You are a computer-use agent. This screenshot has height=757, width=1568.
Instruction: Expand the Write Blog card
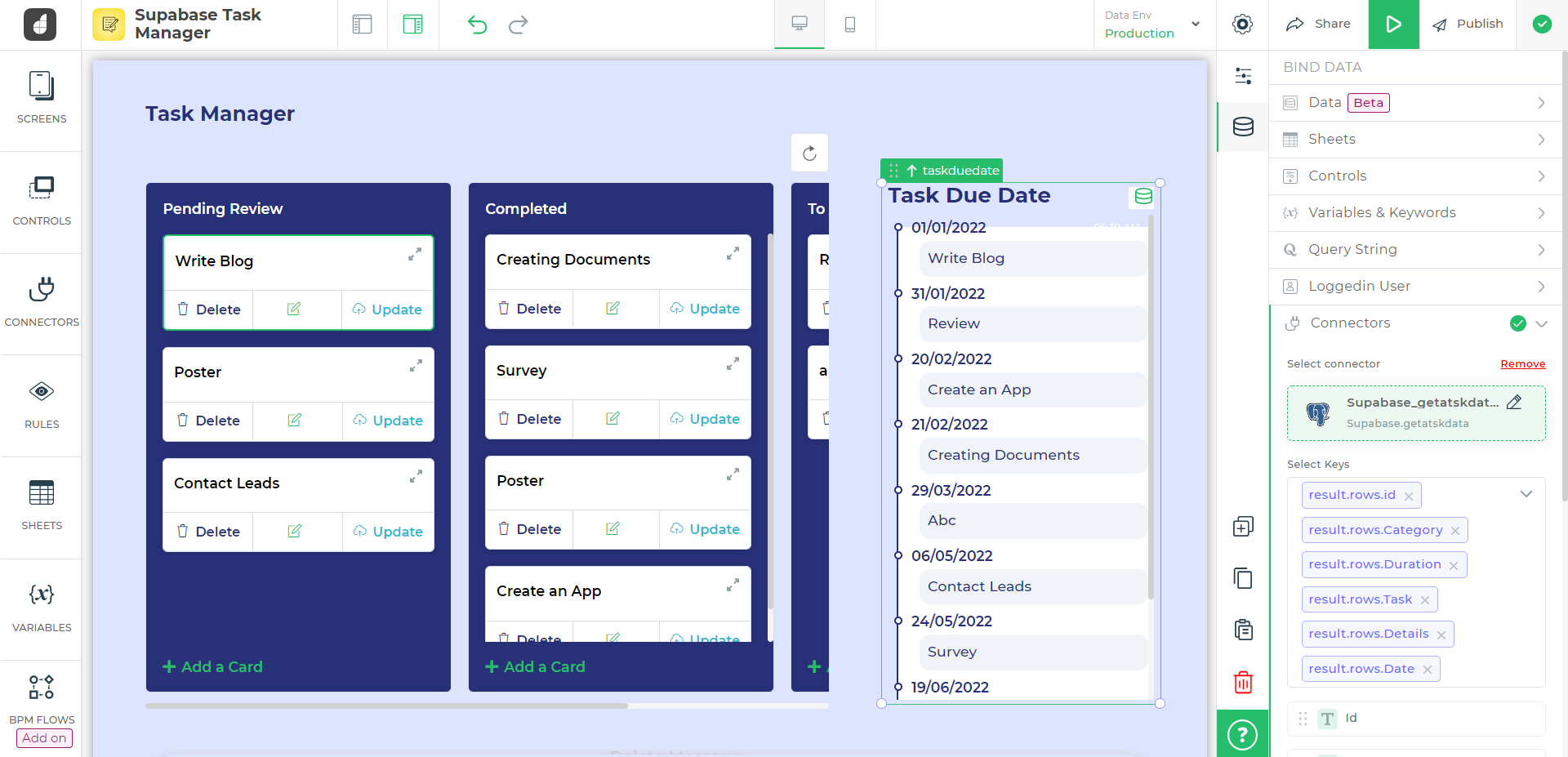(415, 255)
